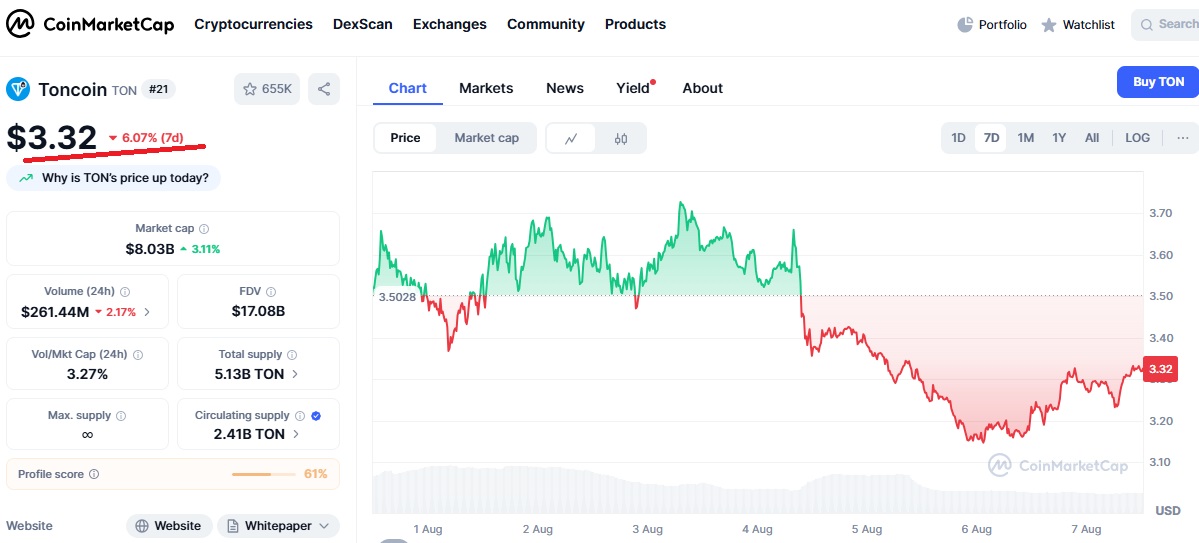
Task: Click Max. supply info icon
Action: pyautogui.click(x=121, y=416)
